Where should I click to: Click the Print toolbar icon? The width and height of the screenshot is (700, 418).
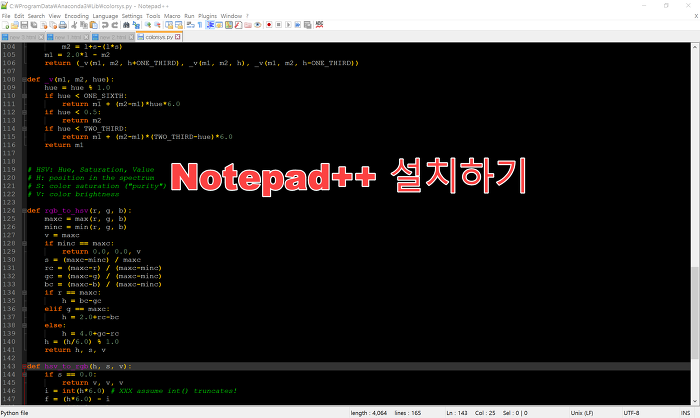pos(62,25)
